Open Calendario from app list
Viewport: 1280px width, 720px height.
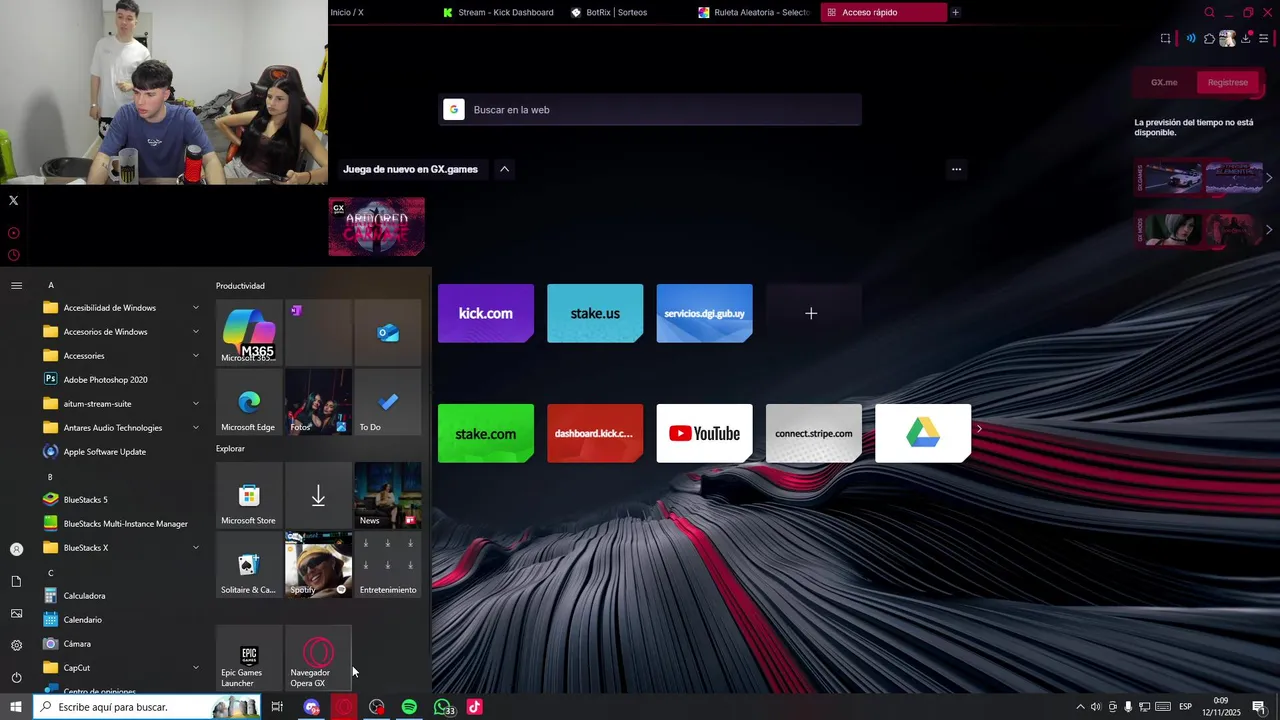click(x=122, y=620)
